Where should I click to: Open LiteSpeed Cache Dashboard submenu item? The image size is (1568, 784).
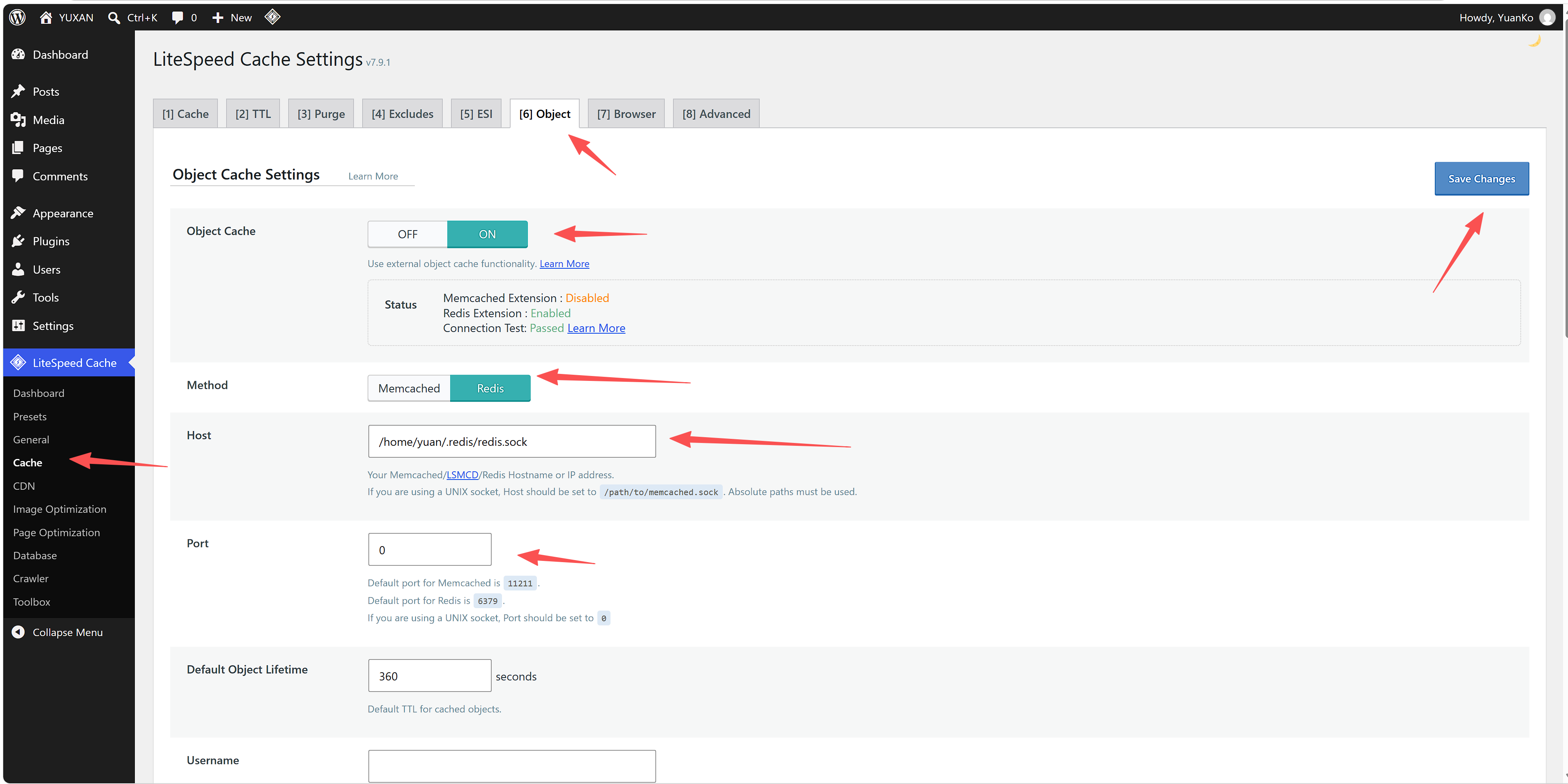pos(38,393)
